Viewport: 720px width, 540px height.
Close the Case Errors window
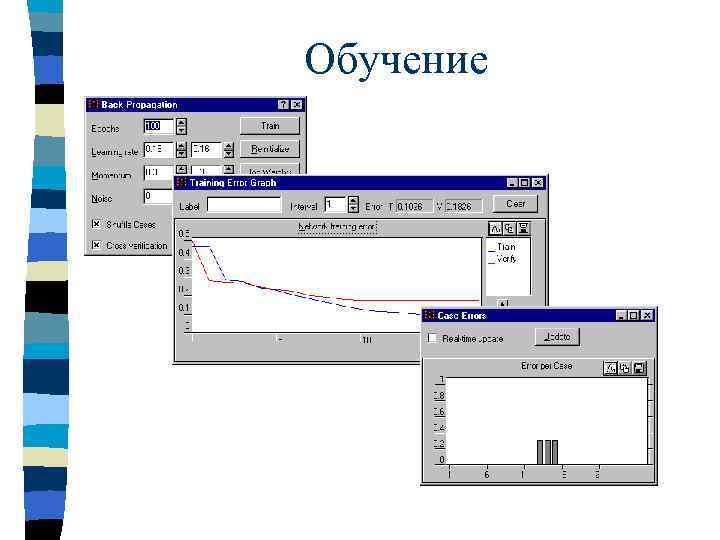pos(647,315)
